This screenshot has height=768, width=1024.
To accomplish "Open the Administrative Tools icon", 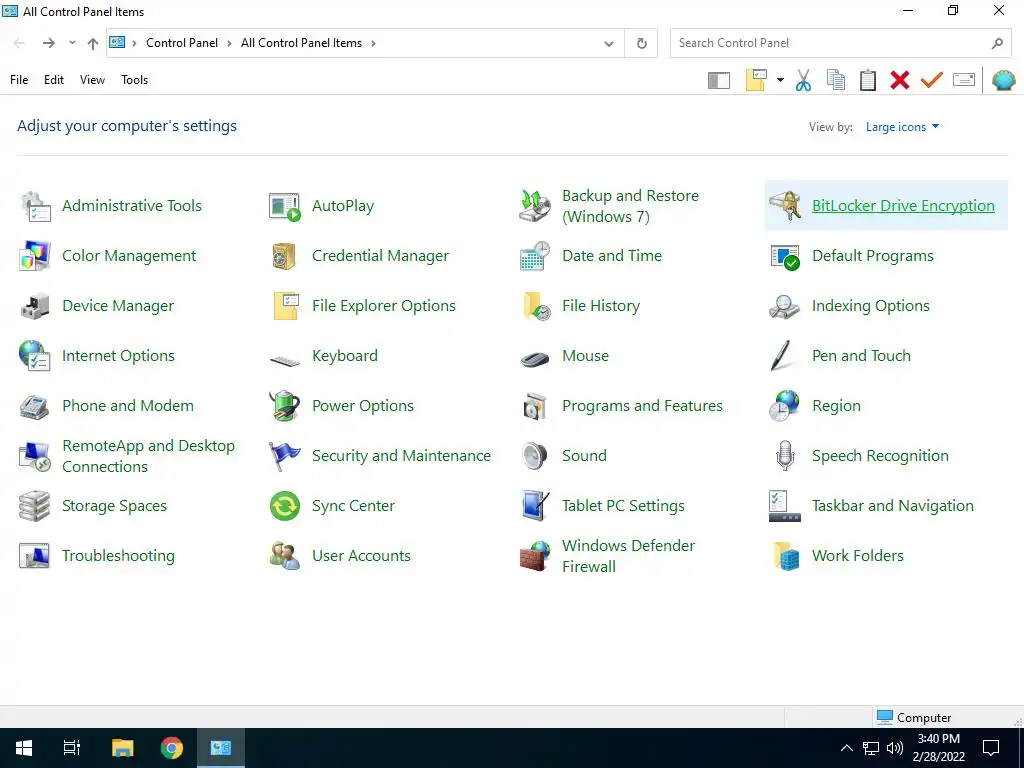I will 35,206.
